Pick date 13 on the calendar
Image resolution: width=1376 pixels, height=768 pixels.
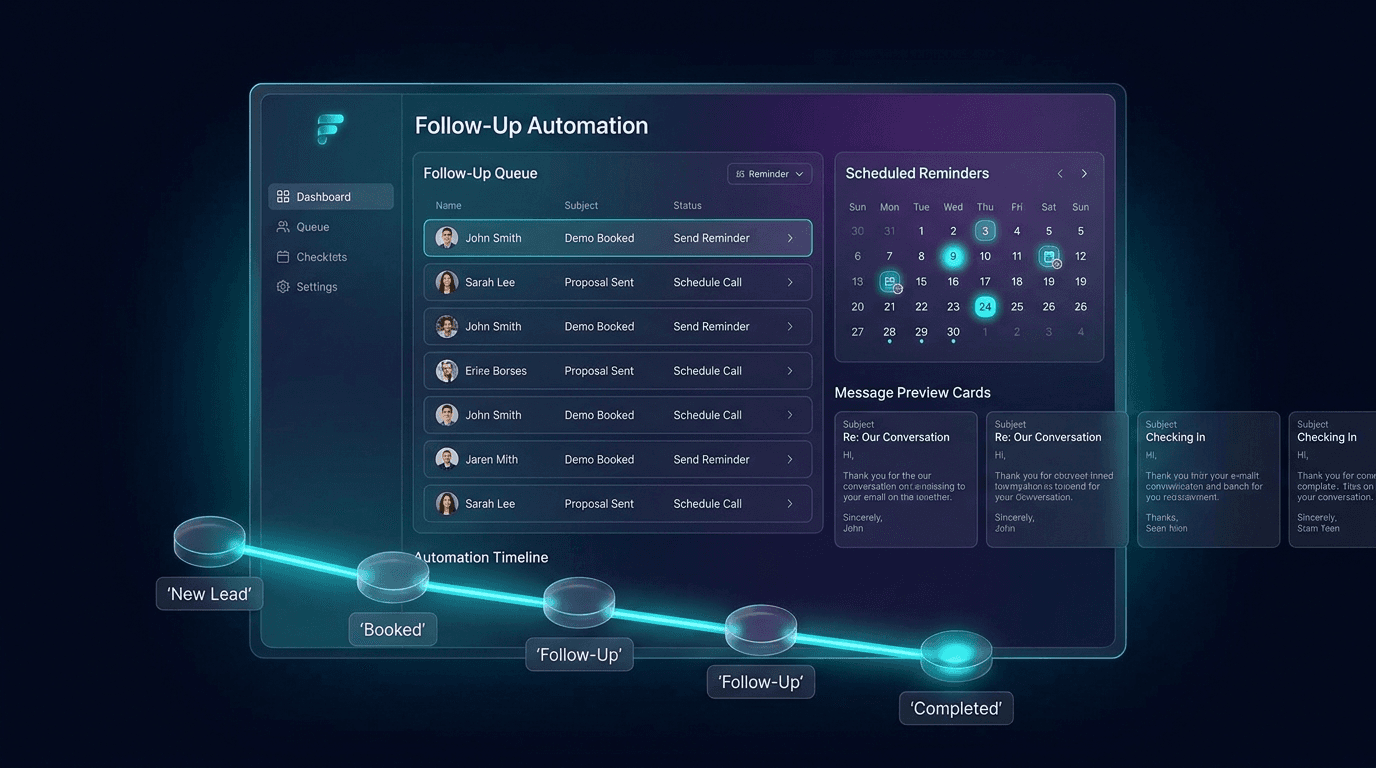point(857,282)
